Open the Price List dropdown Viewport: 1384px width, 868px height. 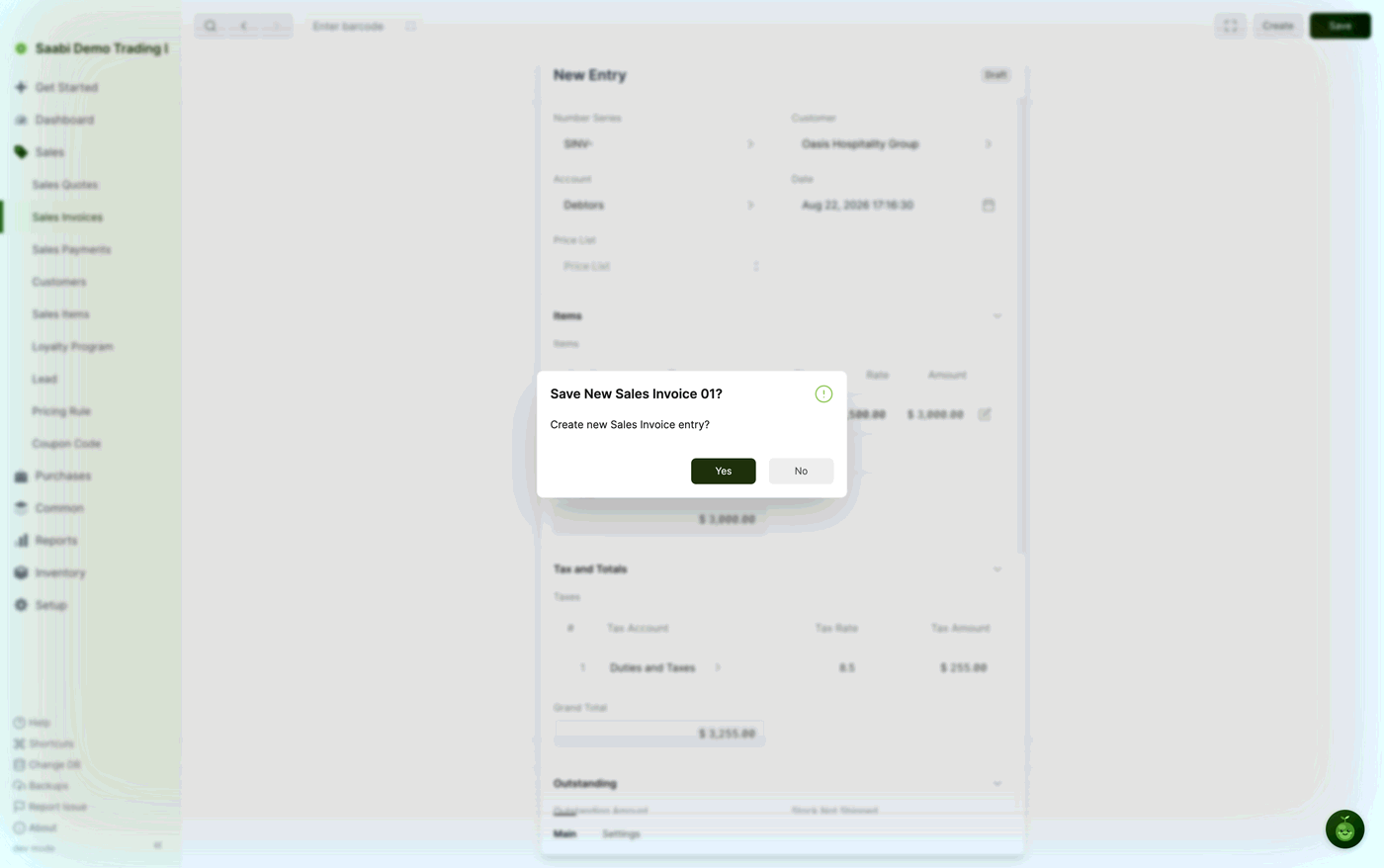point(658,266)
